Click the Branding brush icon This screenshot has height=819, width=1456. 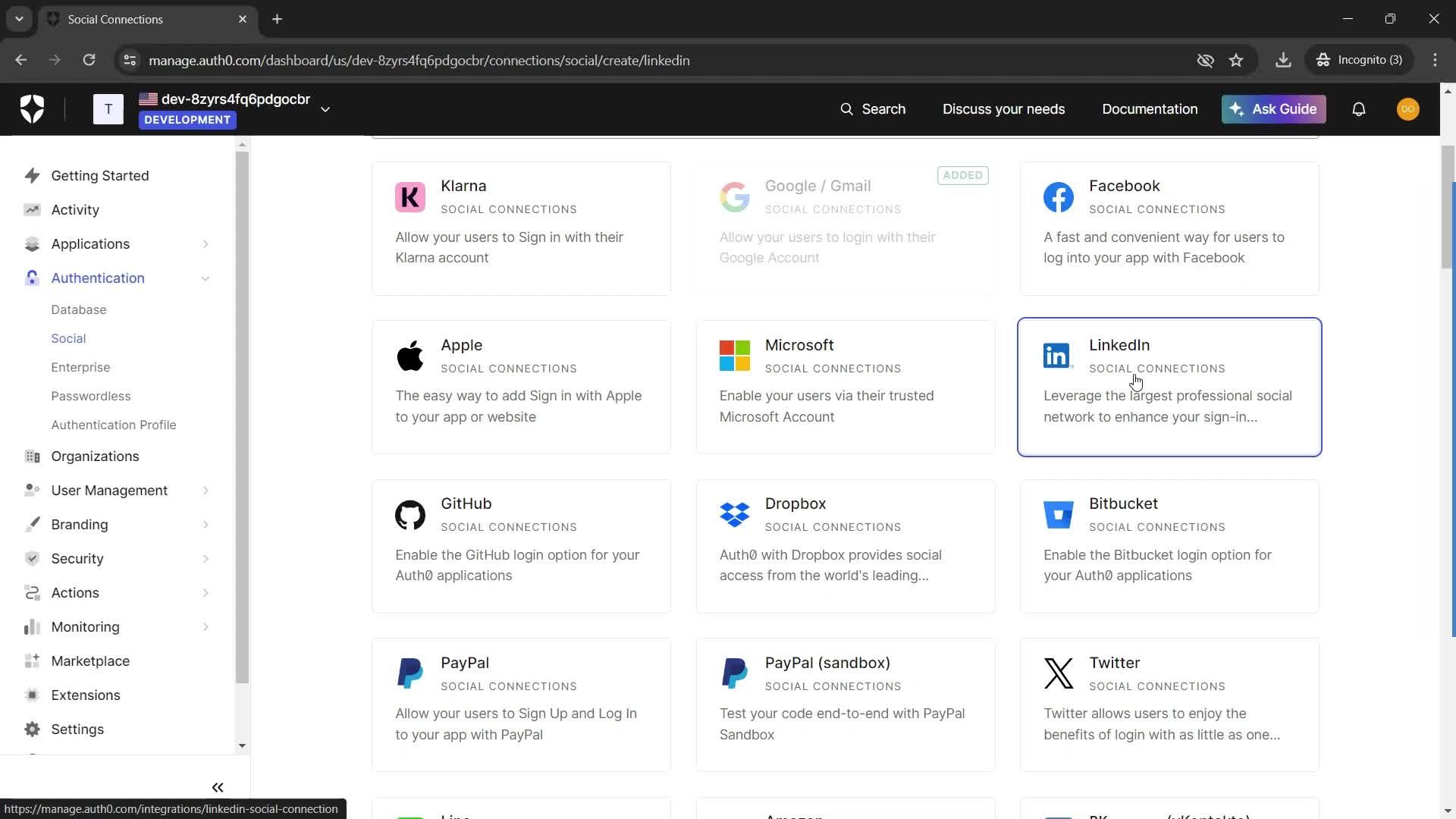pyautogui.click(x=32, y=525)
